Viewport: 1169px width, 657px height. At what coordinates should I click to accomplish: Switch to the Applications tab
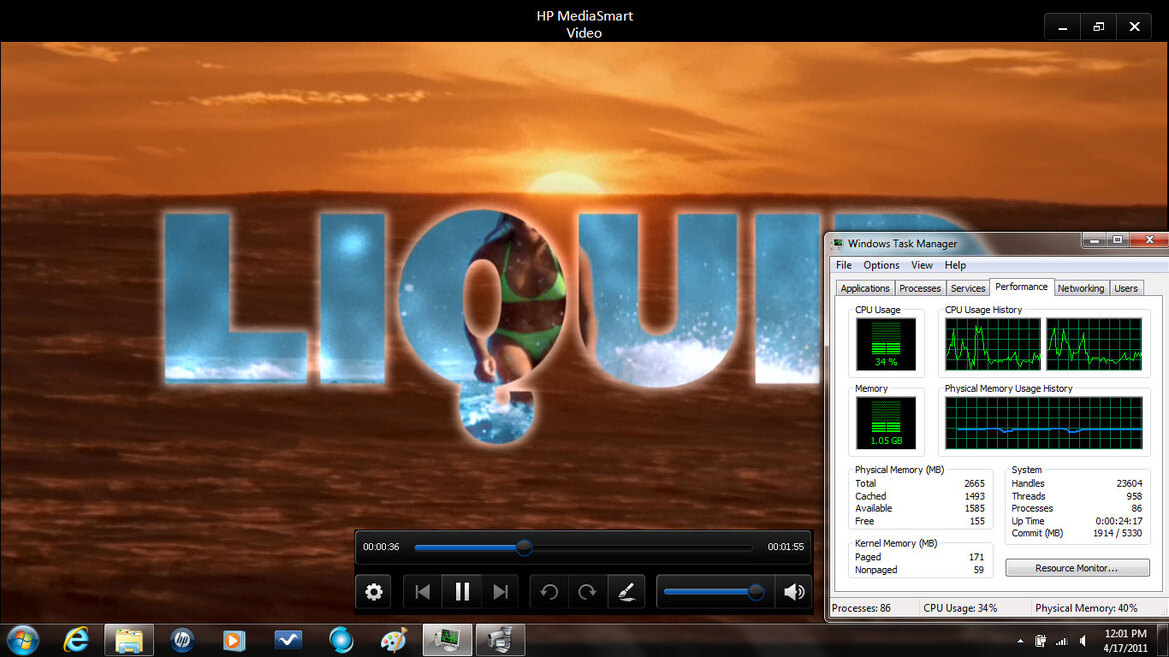[x=865, y=289]
